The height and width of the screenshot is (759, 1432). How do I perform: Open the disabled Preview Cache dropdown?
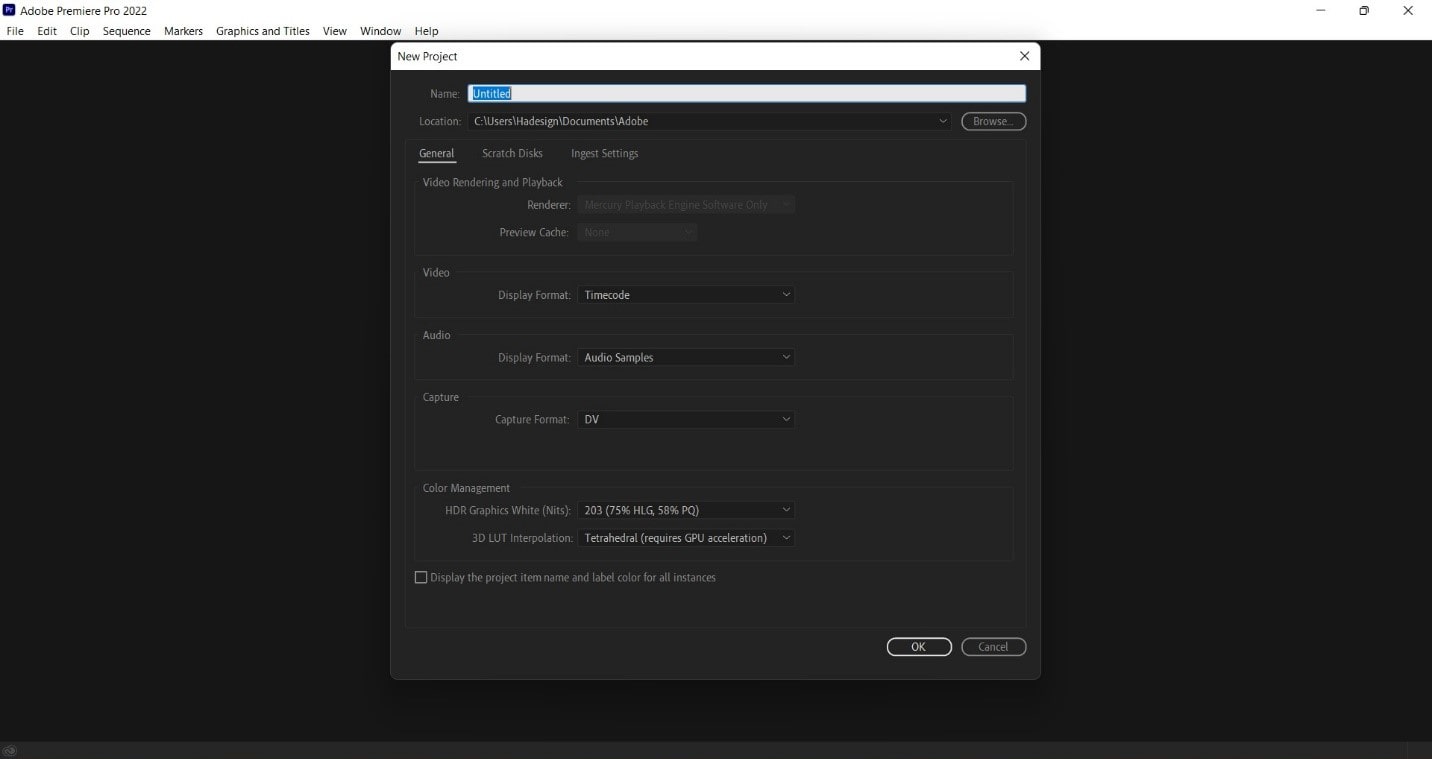click(637, 232)
